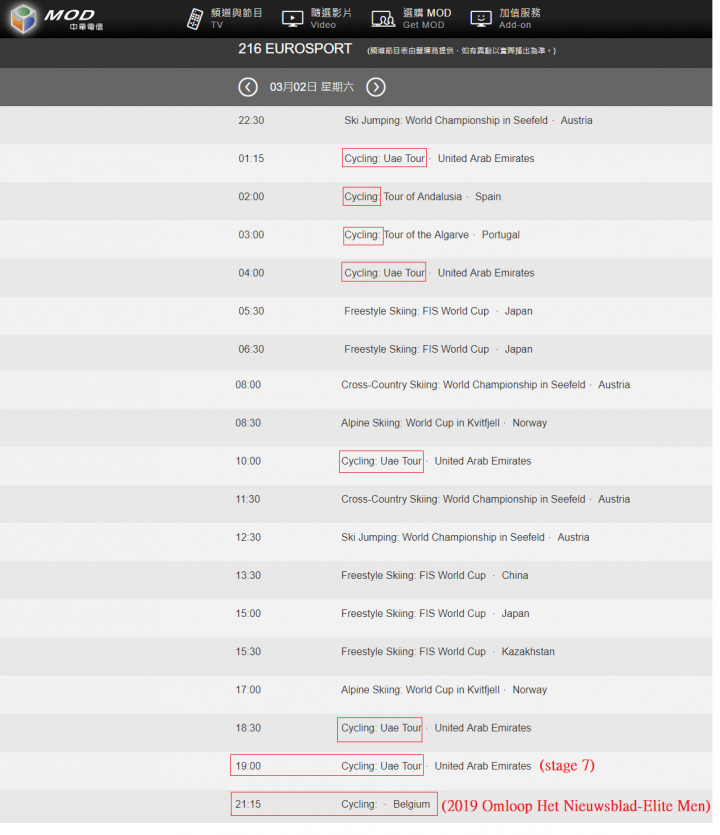Click the TV remote control icon

point(195,19)
